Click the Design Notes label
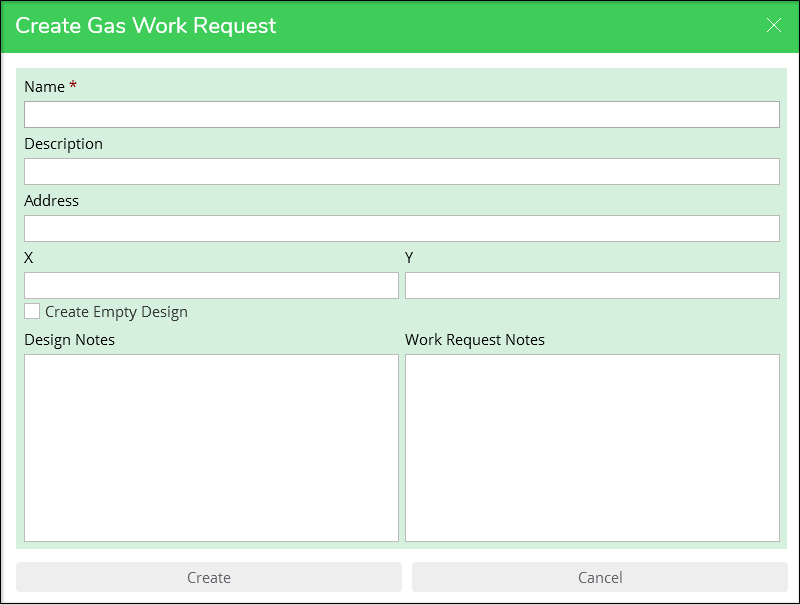800x605 pixels. click(69, 340)
